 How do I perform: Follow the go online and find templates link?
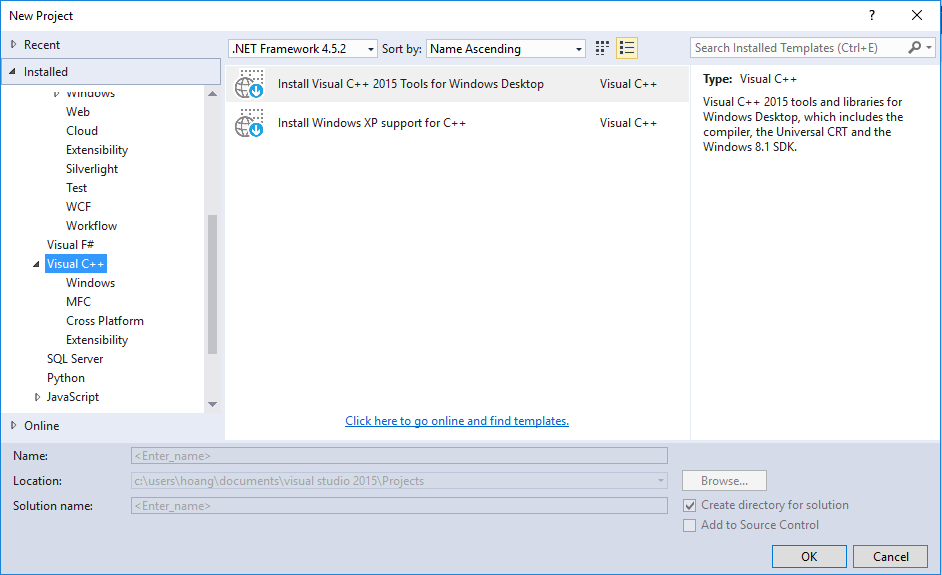point(457,421)
